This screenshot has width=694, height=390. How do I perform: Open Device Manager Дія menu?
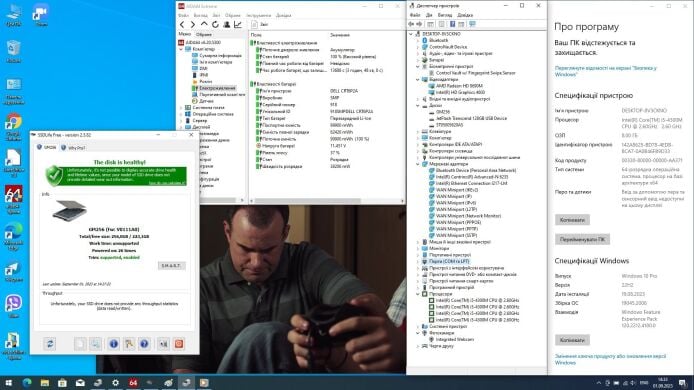(429, 15)
